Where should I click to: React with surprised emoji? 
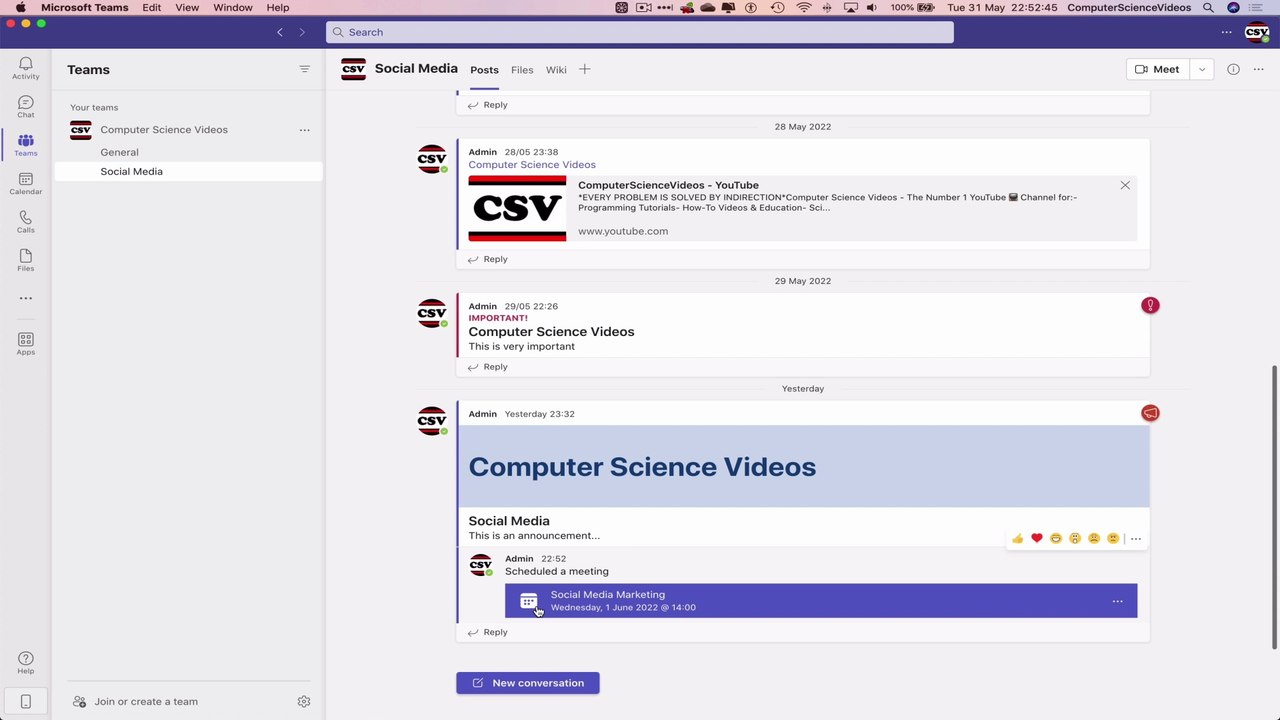pyautogui.click(x=1075, y=539)
